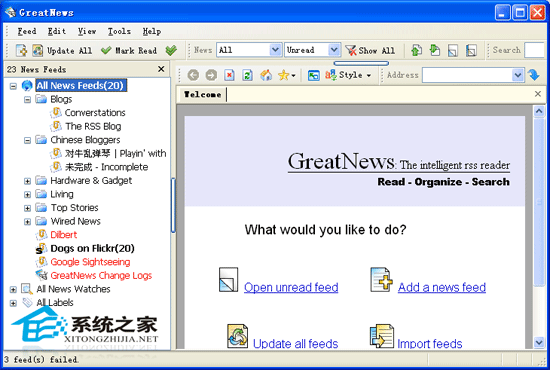Click the Update All toolbar button
This screenshot has width=550, height=370.
click(x=62, y=51)
